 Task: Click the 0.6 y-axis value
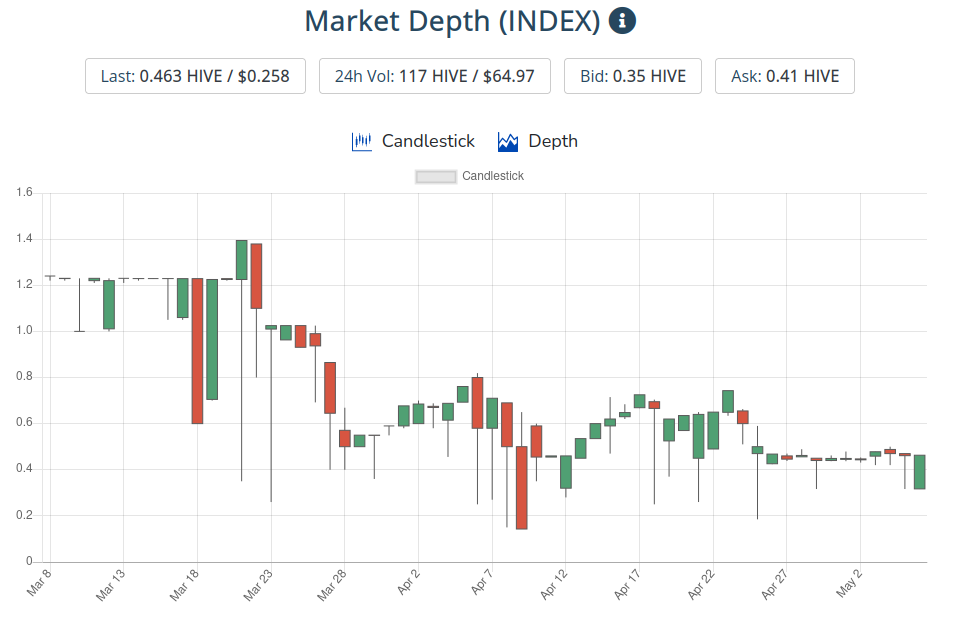point(24,422)
